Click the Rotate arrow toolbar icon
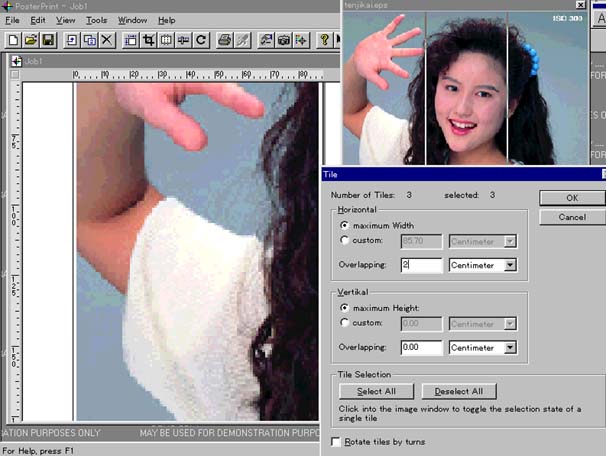Viewport: 606px width, 456px height. [x=201, y=40]
